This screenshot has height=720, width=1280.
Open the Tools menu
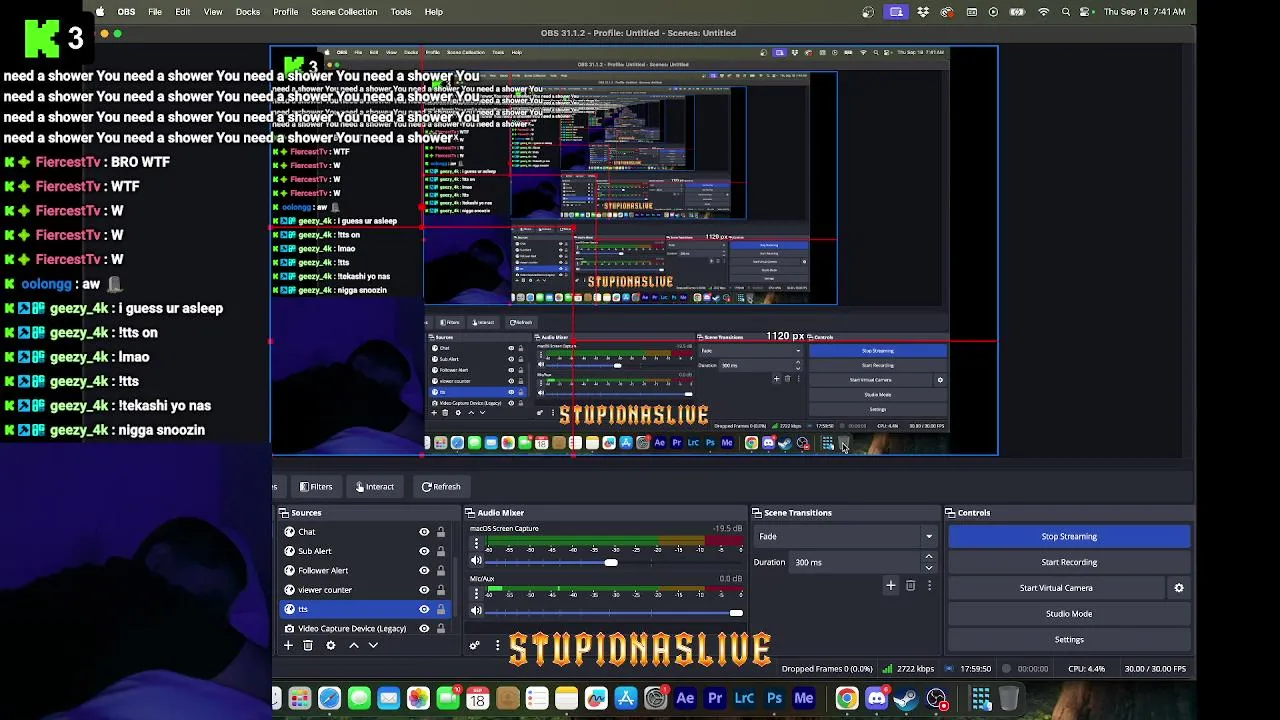pos(401,12)
